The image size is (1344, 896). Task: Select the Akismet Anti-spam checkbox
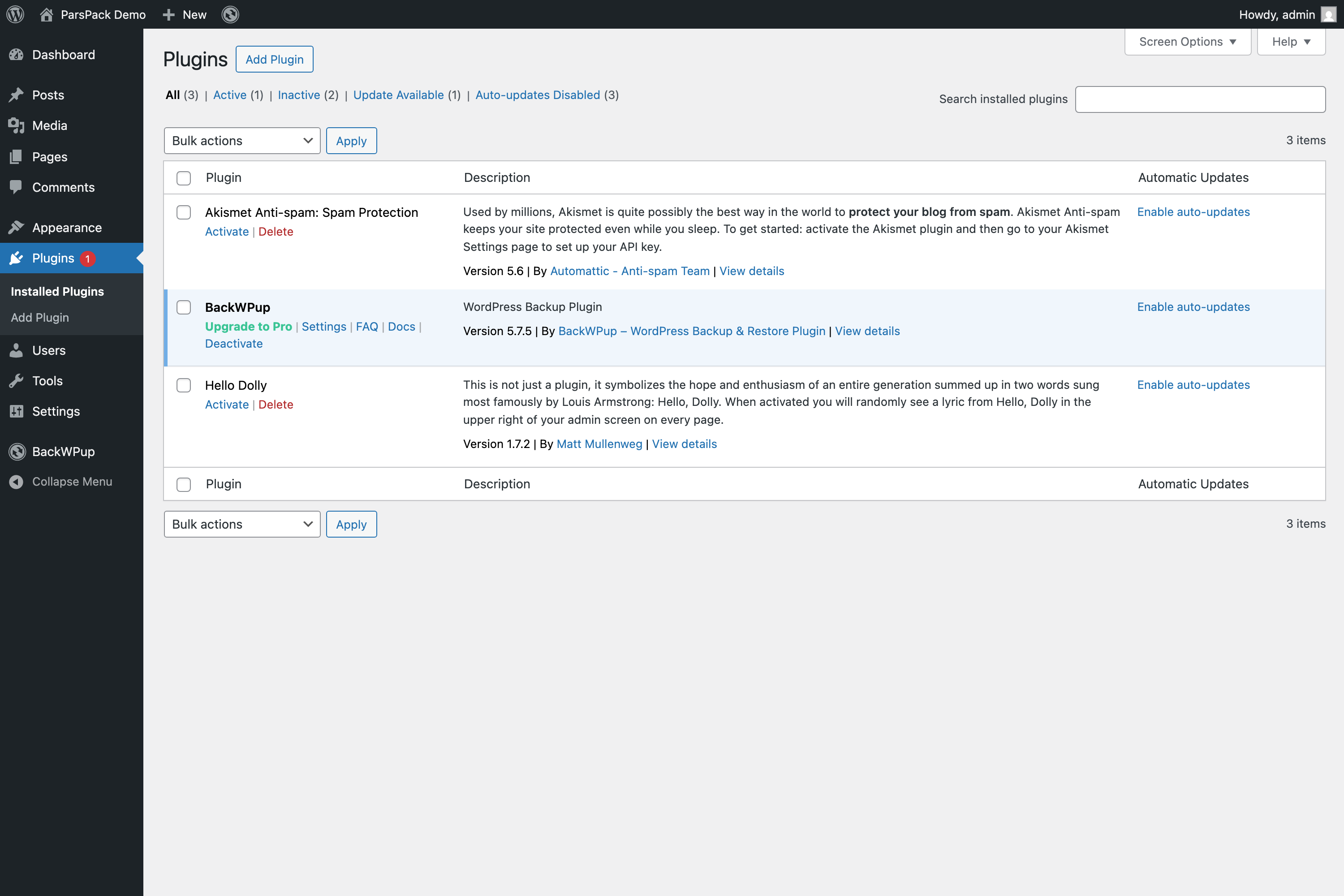[183, 212]
